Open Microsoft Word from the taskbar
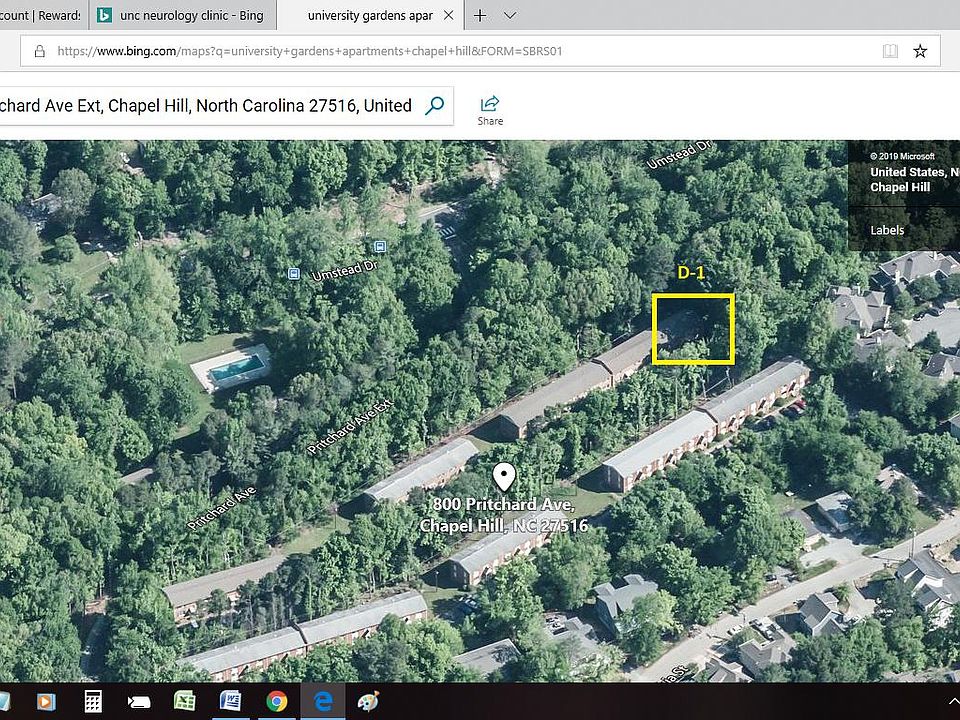 click(x=231, y=701)
